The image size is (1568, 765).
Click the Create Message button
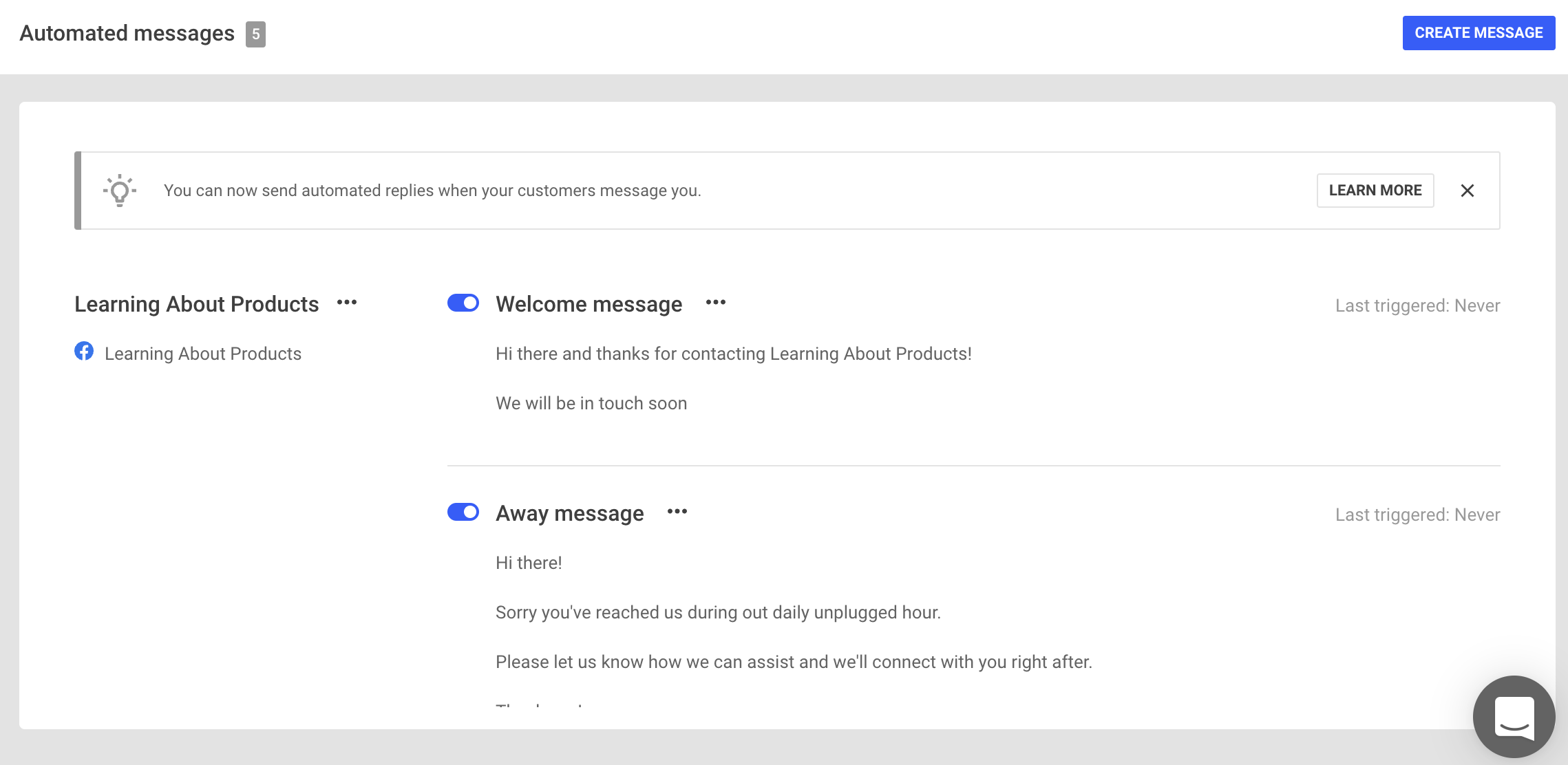1479,33
